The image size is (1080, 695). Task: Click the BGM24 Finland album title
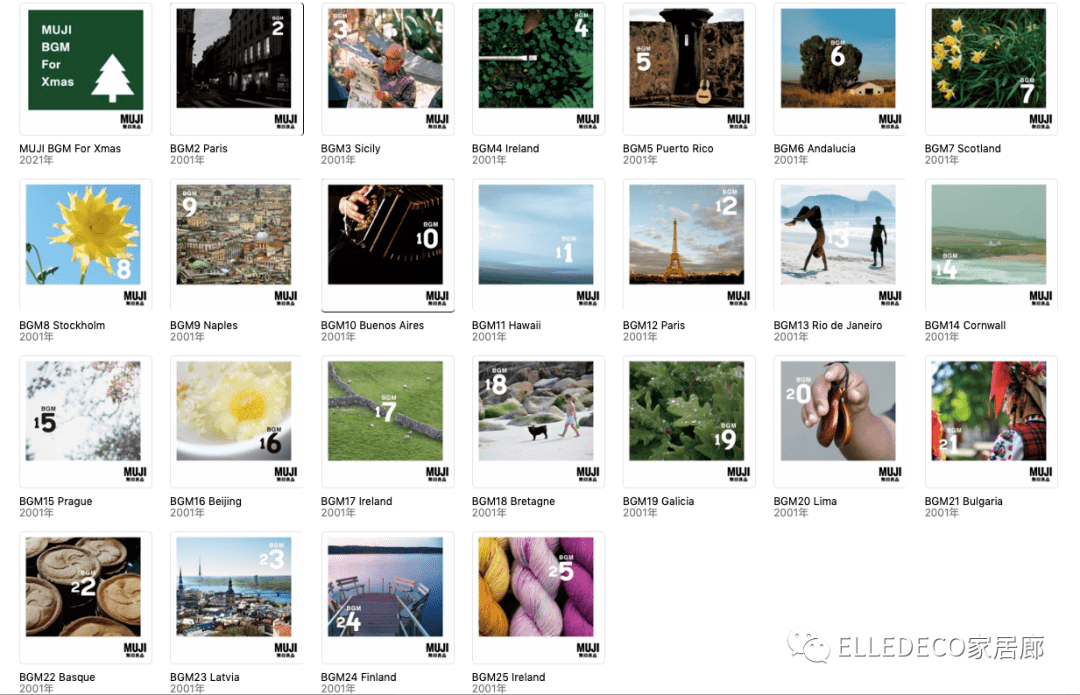[359, 677]
